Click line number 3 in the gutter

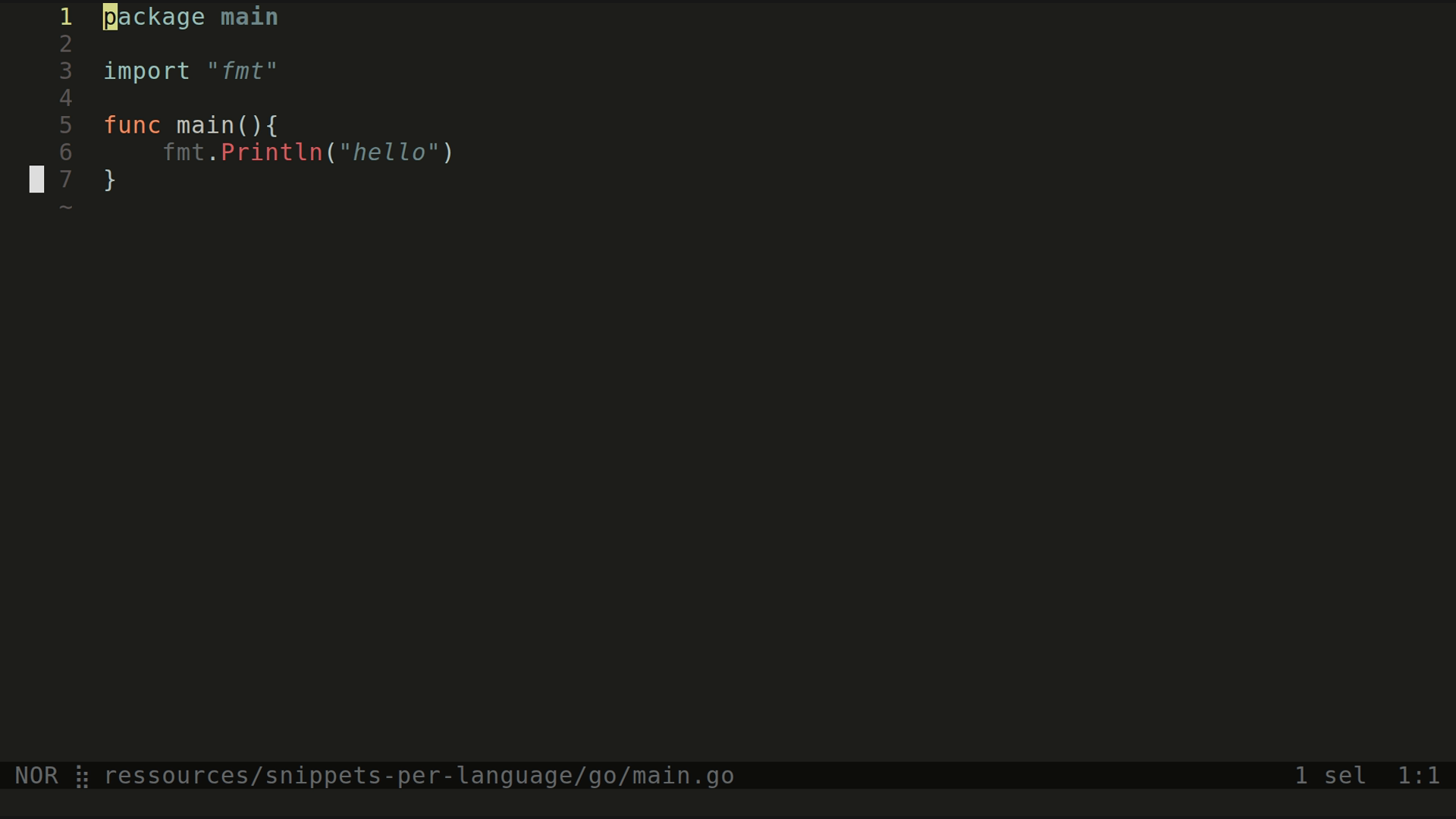point(66,71)
